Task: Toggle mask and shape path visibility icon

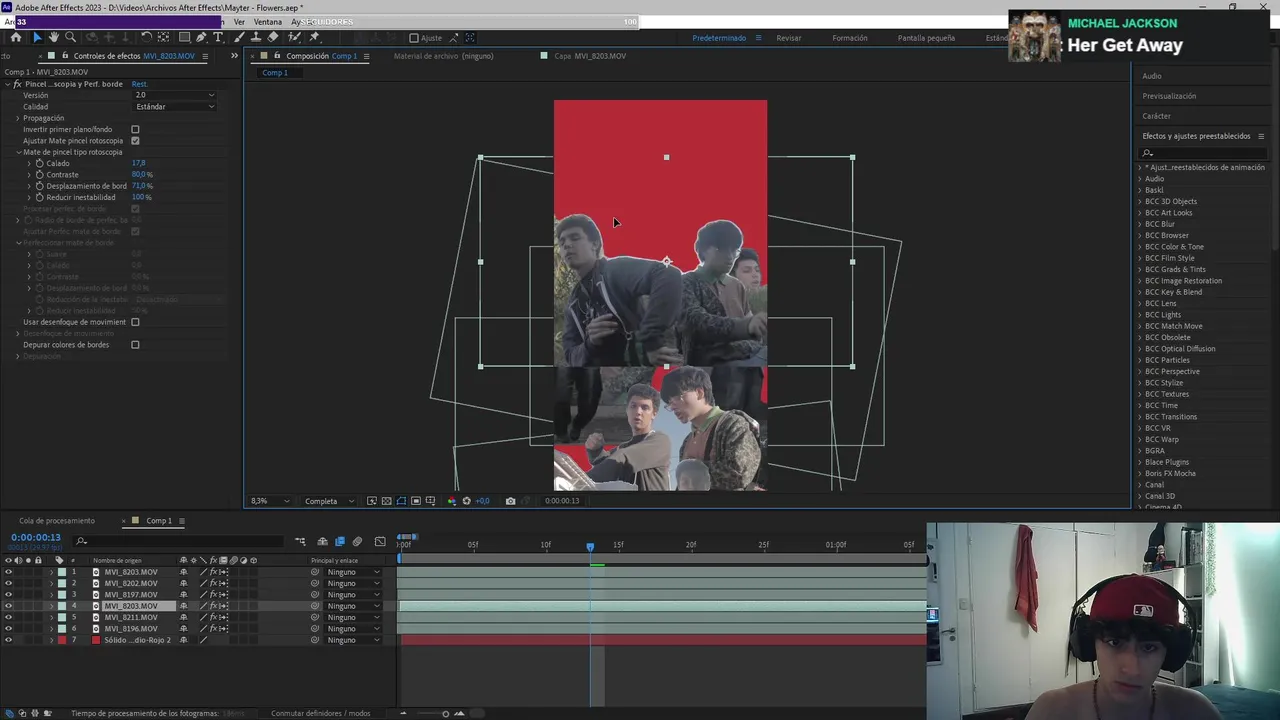Action: click(x=401, y=501)
